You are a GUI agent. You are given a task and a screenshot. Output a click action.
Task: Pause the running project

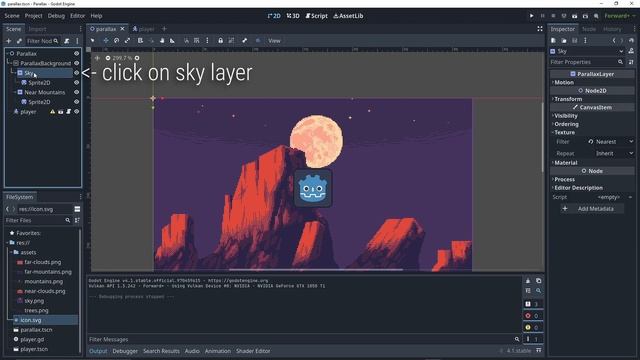[542, 16]
